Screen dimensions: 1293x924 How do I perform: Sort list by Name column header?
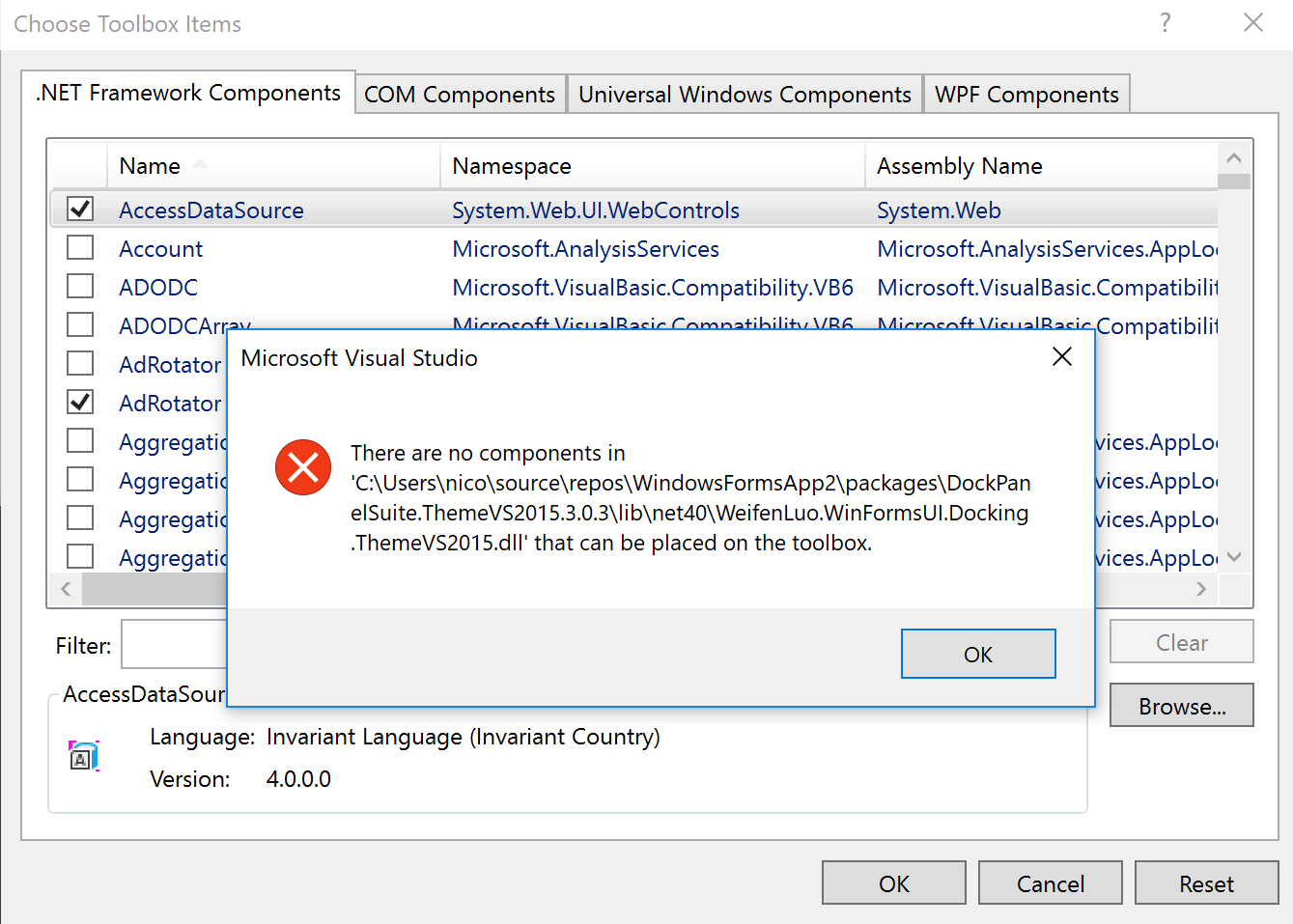pos(273,166)
